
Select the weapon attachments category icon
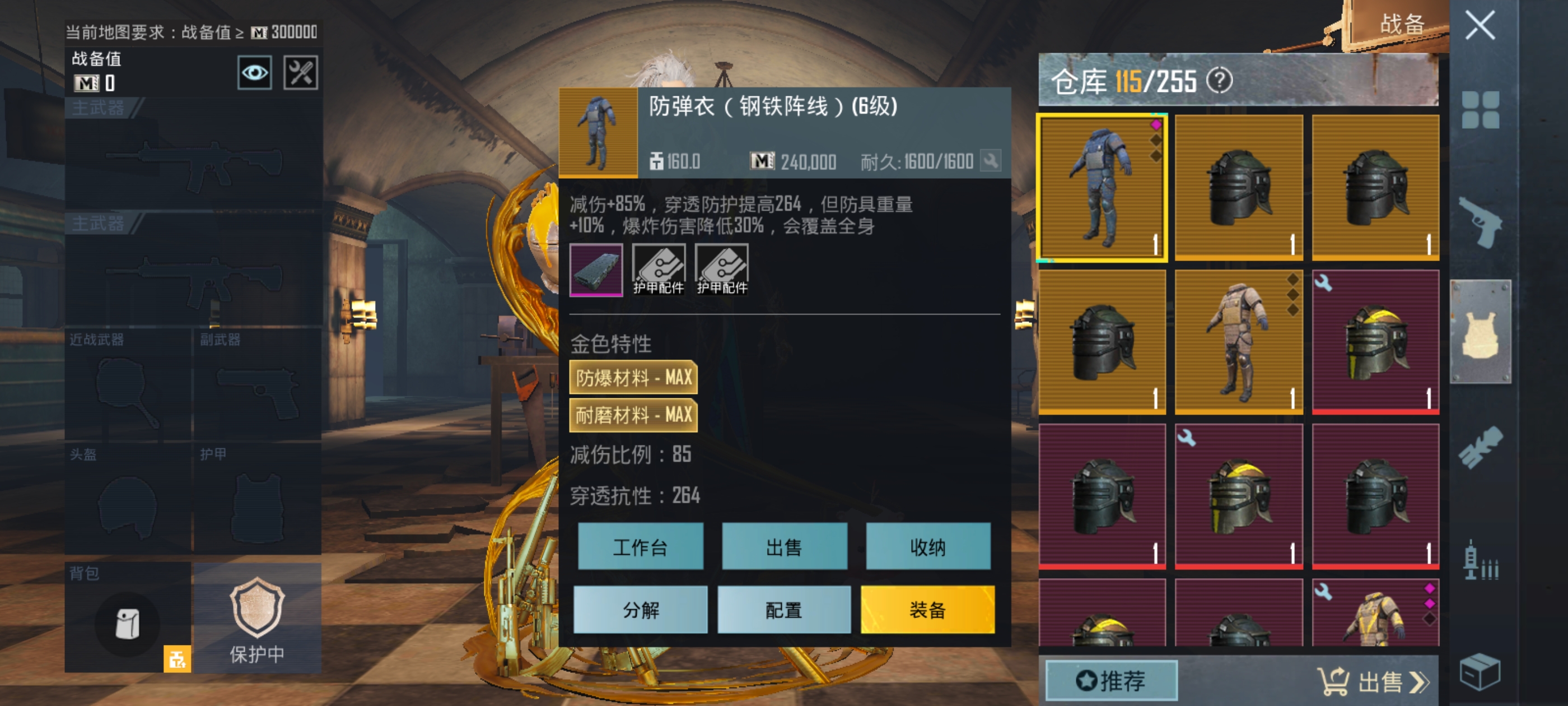1480,448
